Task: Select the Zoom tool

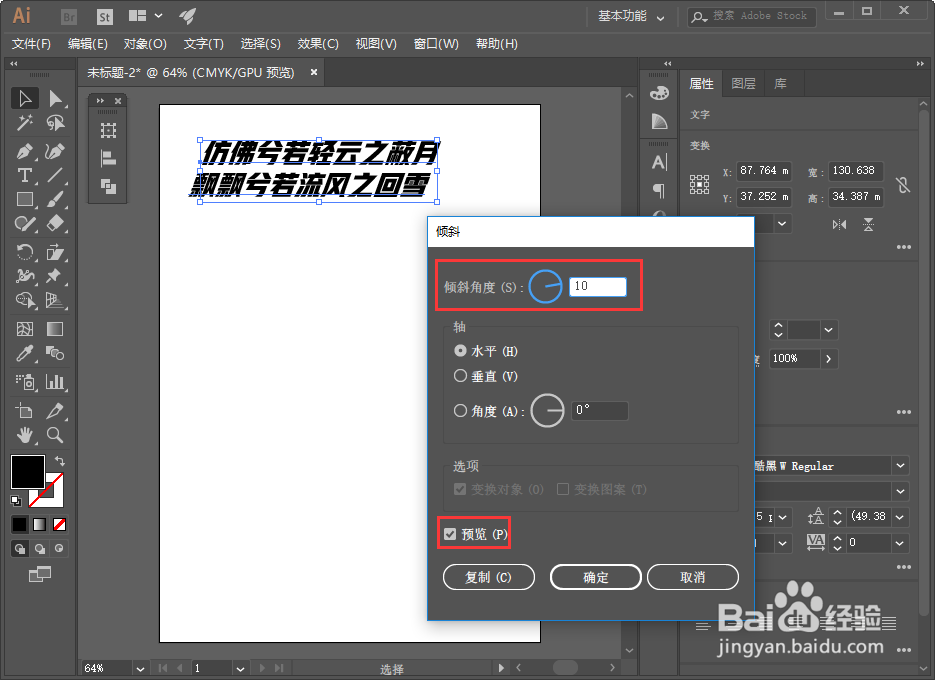Action: (x=53, y=434)
